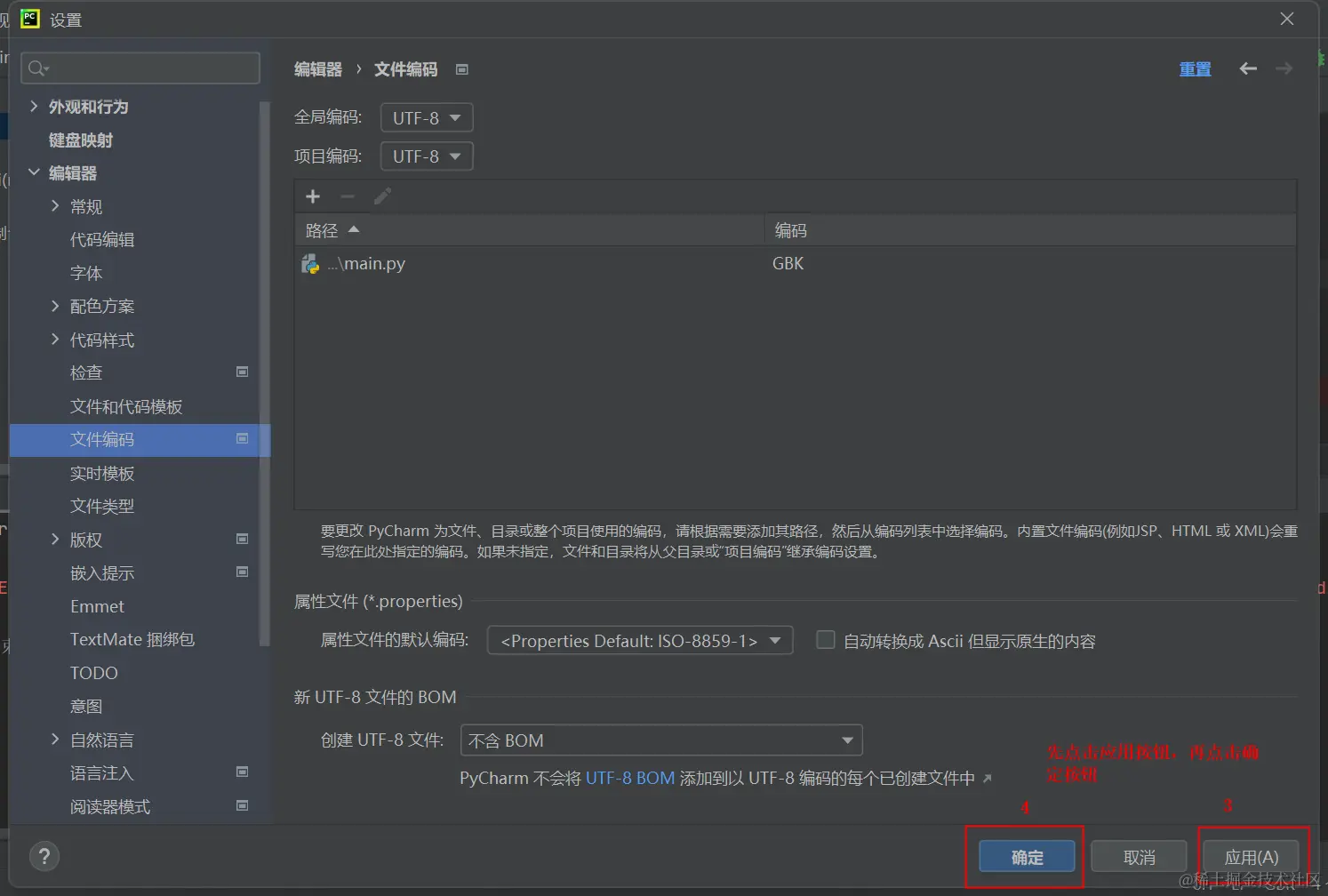Image resolution: width=1328 pixels, height=896 pixels.
Task: Click the search magnifier icon in settings
Action: [x=37, y=68]
